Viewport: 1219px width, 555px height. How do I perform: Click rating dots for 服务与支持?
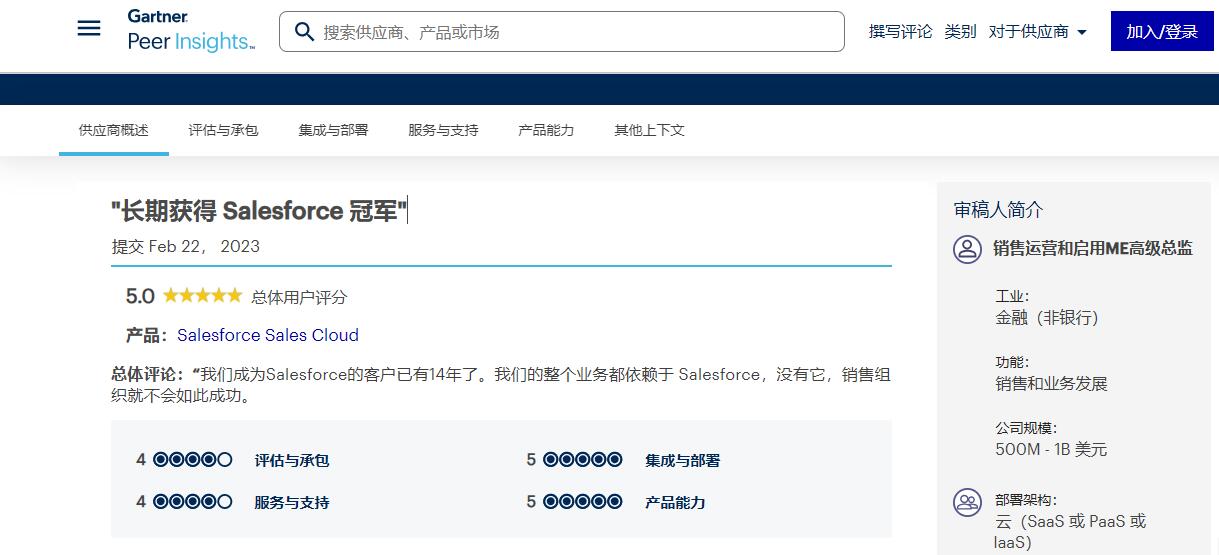click(x=193, y=502)
